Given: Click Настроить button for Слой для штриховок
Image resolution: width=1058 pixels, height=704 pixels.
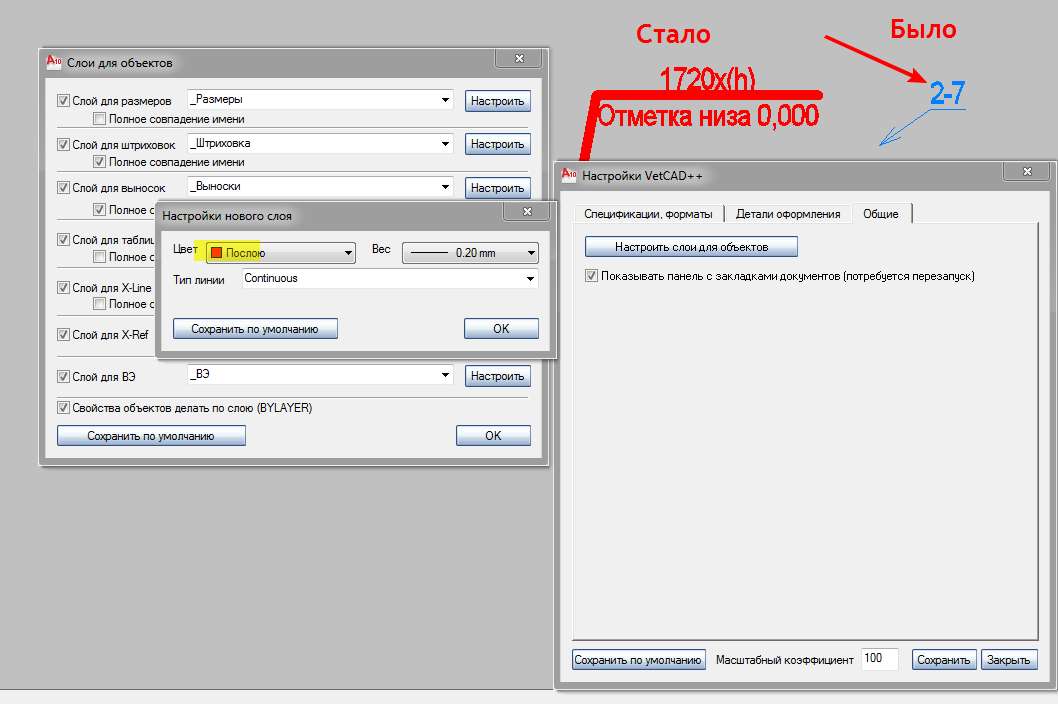Looking at the screenshot, I should (497, 144).
